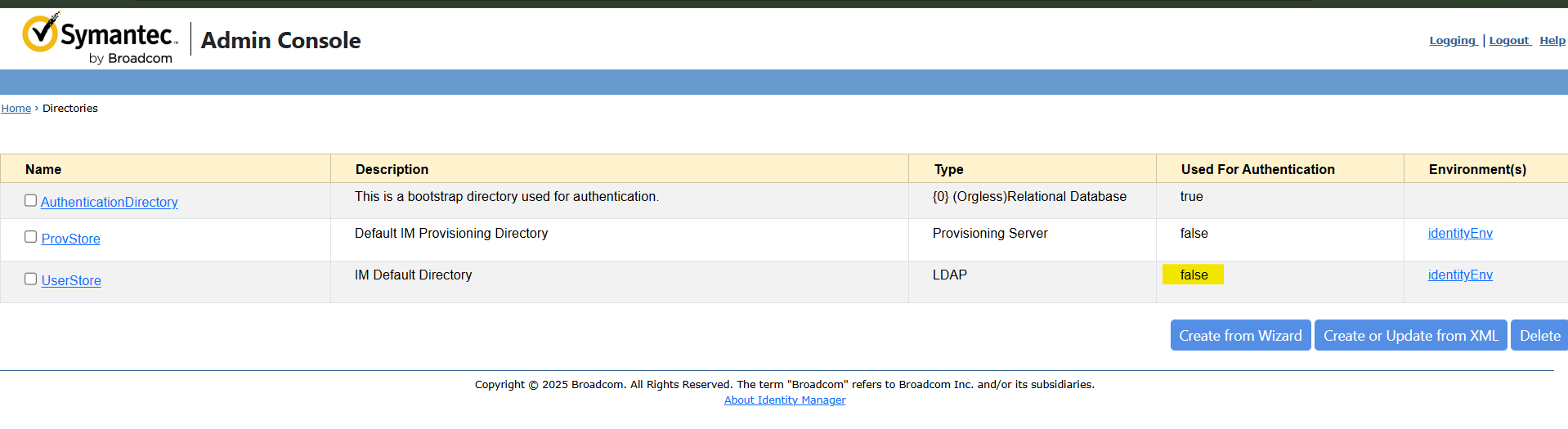The height and width of the screenshot is (429, 1568).
Task: Open the Help link
Action: pos(1552,41)
